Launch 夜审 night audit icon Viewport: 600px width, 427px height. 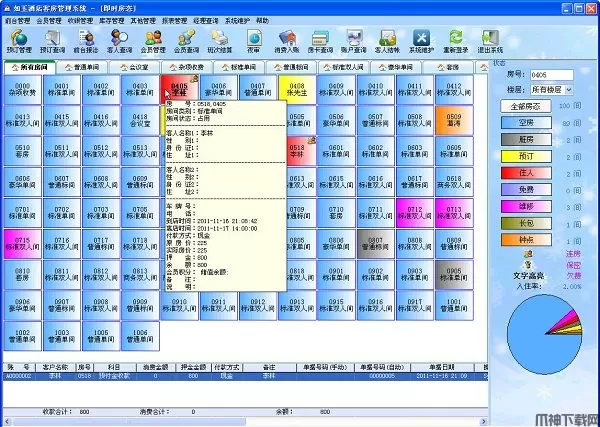tap(254, 41)
